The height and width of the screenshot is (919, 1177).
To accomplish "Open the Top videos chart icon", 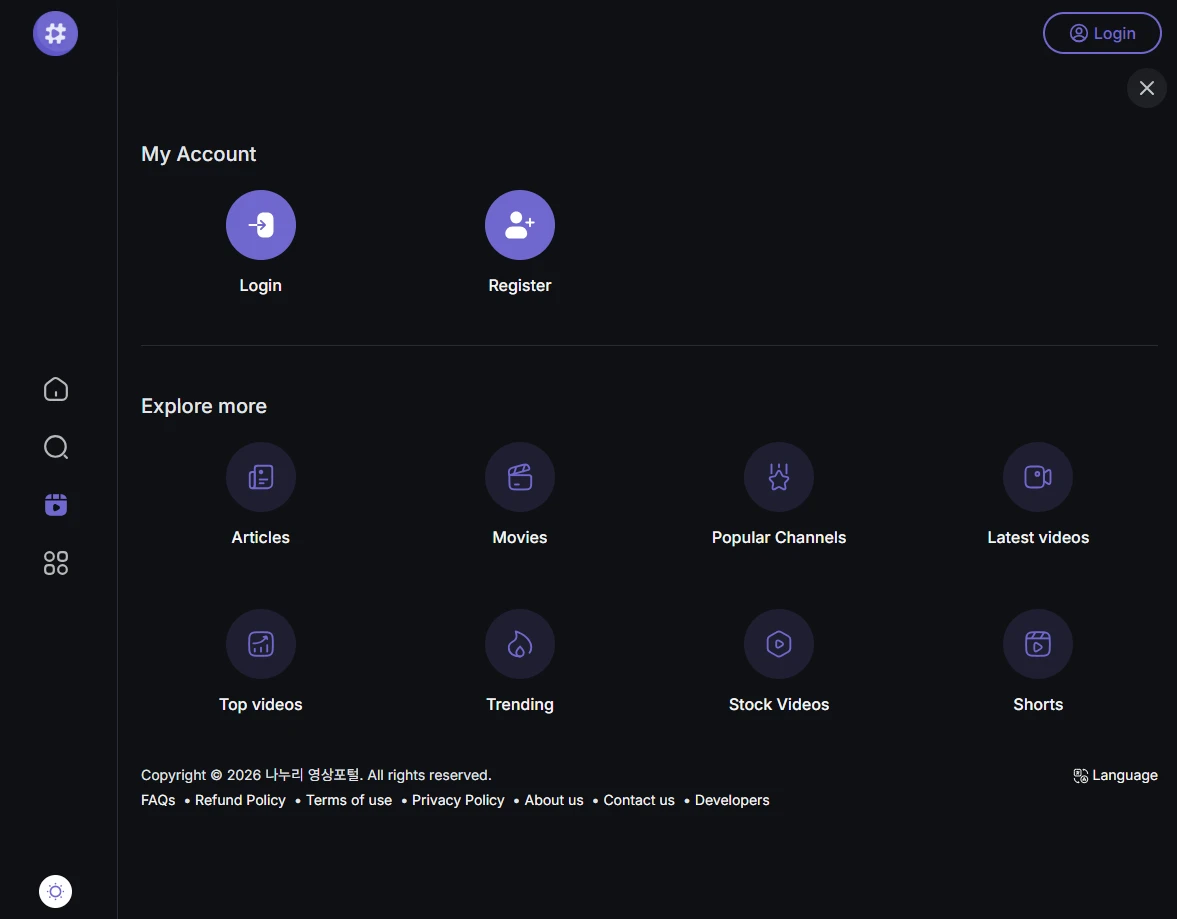I will [260, 644].
